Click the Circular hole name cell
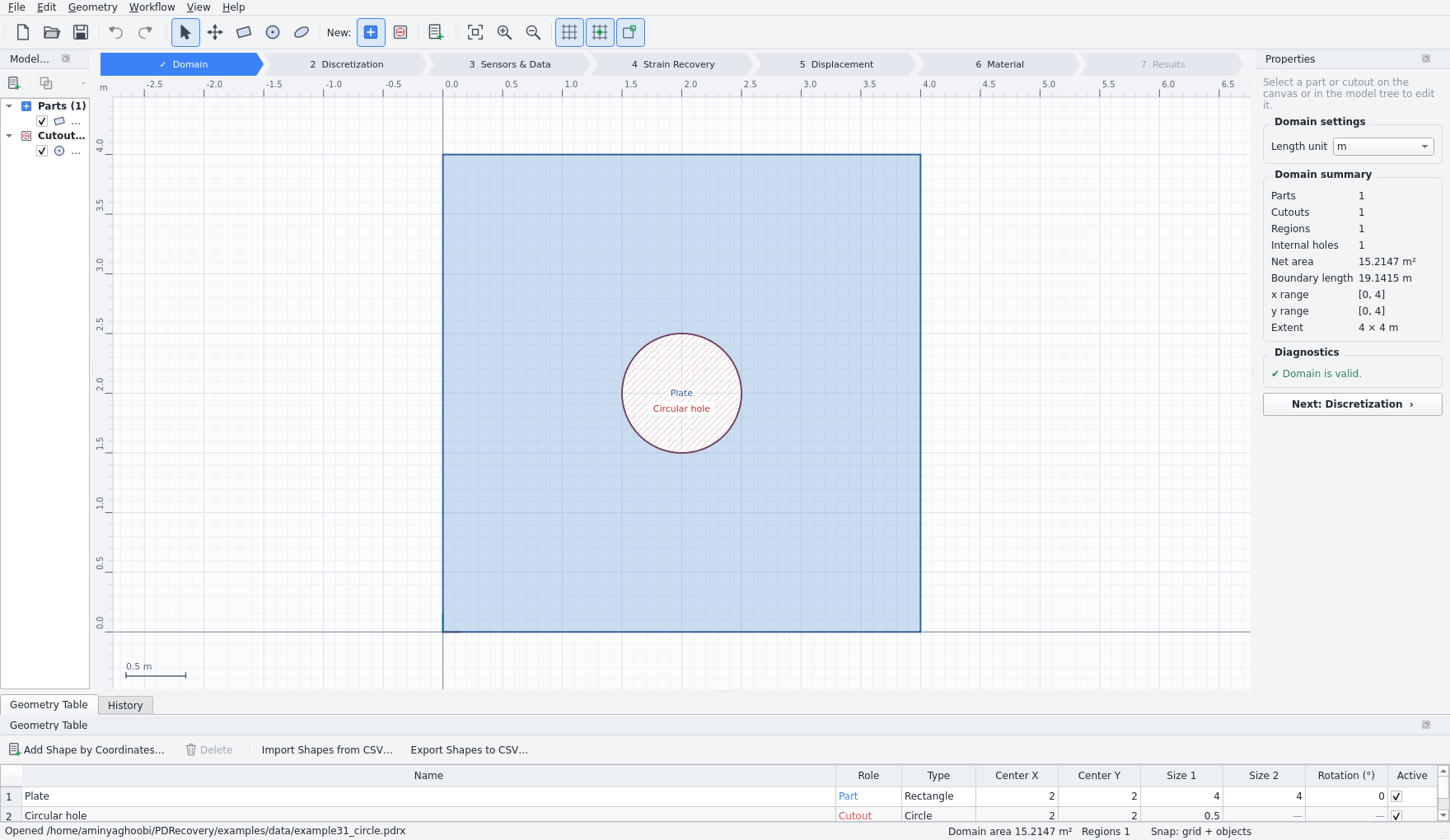This screenshot has width=1450, height=840. point(428,815)
